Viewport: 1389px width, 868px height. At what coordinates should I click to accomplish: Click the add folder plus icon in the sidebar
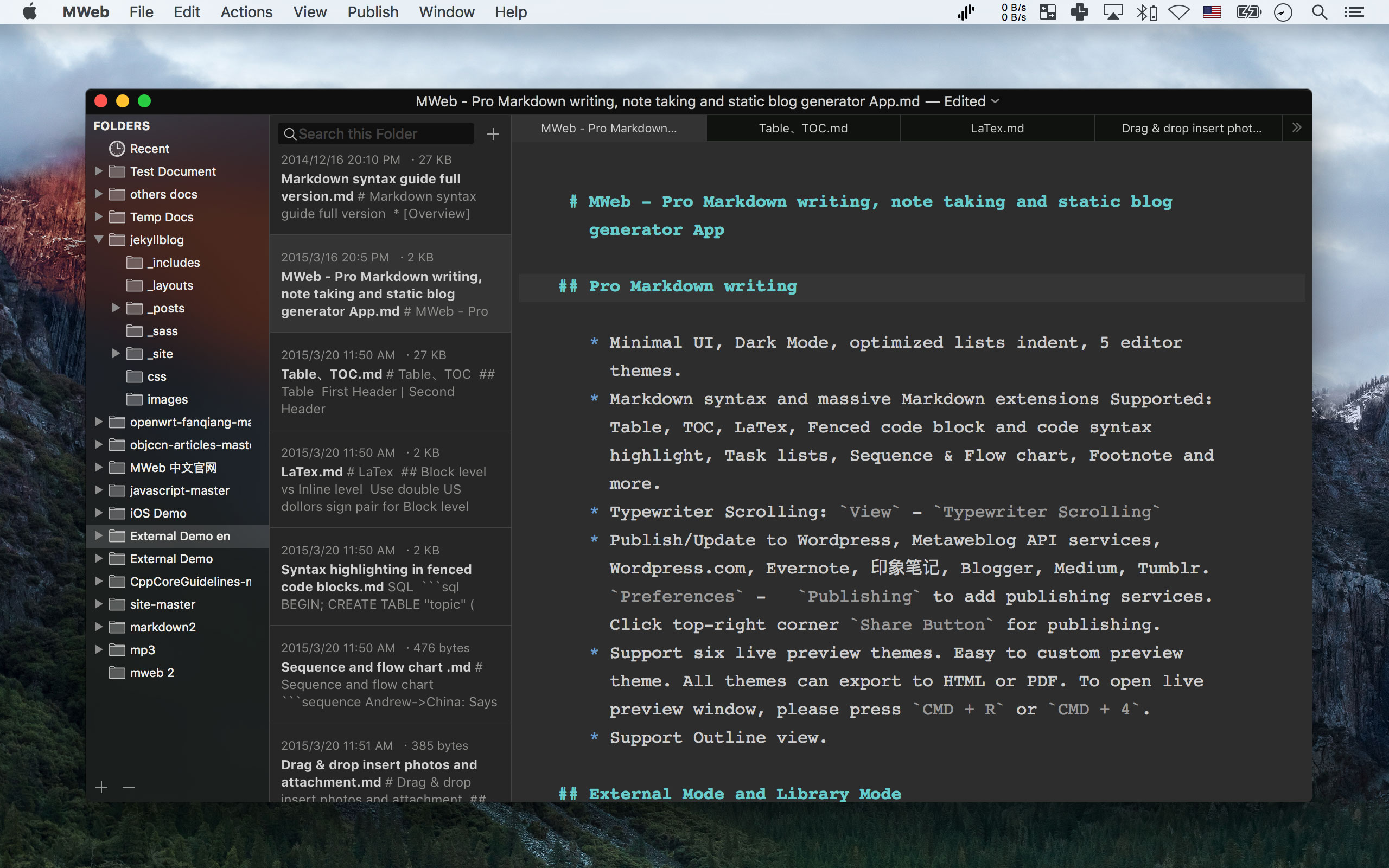[101, 787]
